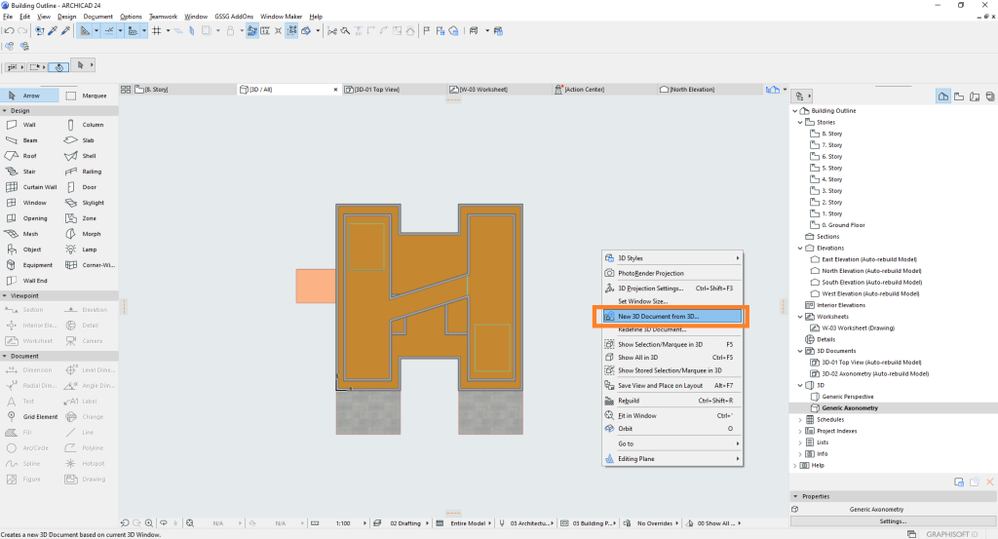Switch to the 3D-01 Top View tab
This screenshot has width=998, height=539.
(x=378, y=90)
